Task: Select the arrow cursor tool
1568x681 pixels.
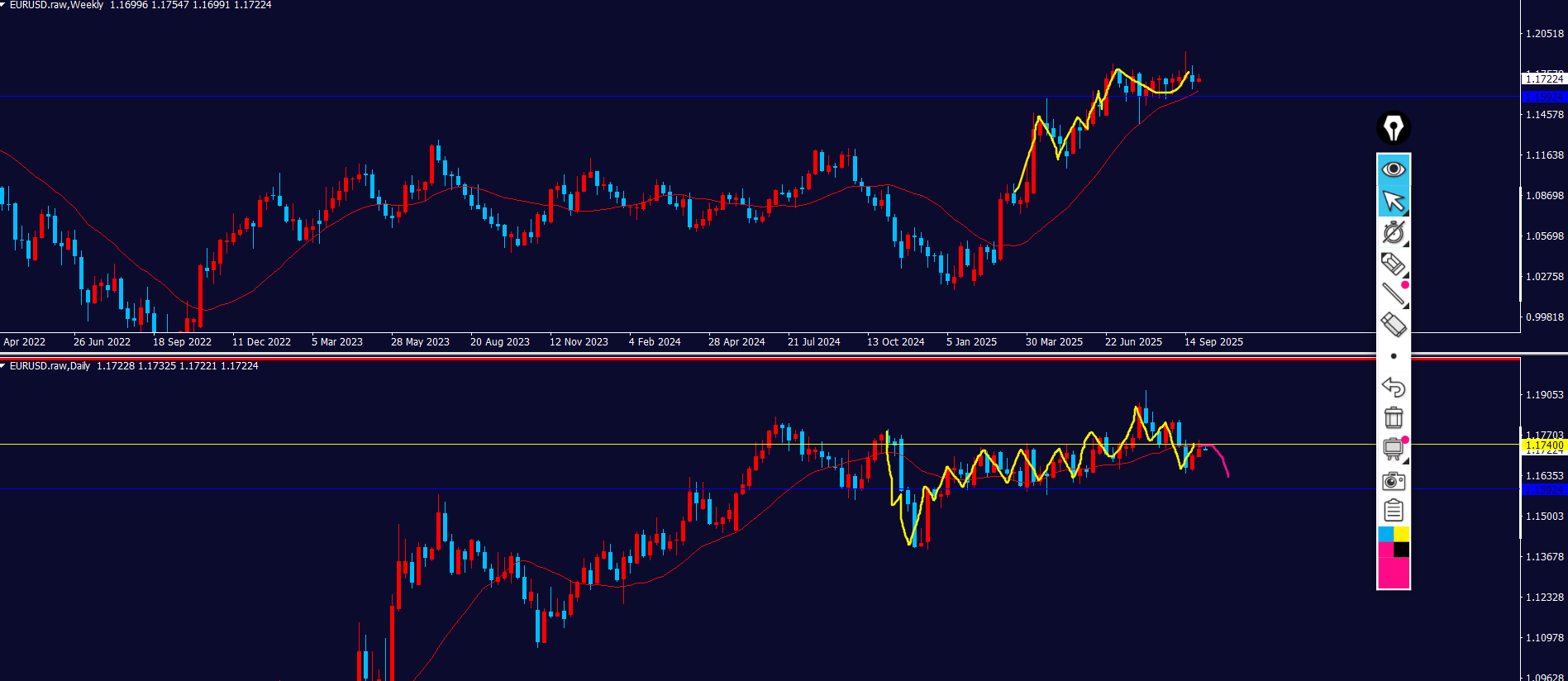Action: [1393, 201]
